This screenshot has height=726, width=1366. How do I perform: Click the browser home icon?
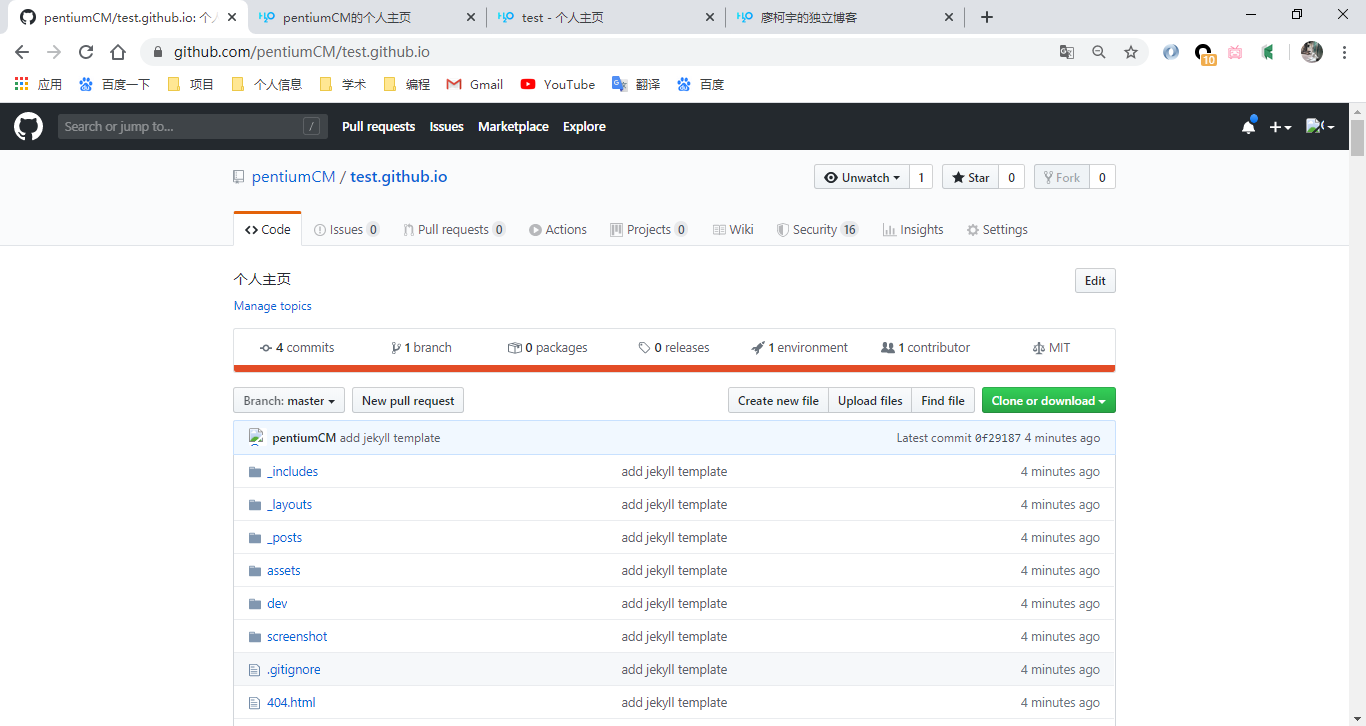tap(118, 52)
